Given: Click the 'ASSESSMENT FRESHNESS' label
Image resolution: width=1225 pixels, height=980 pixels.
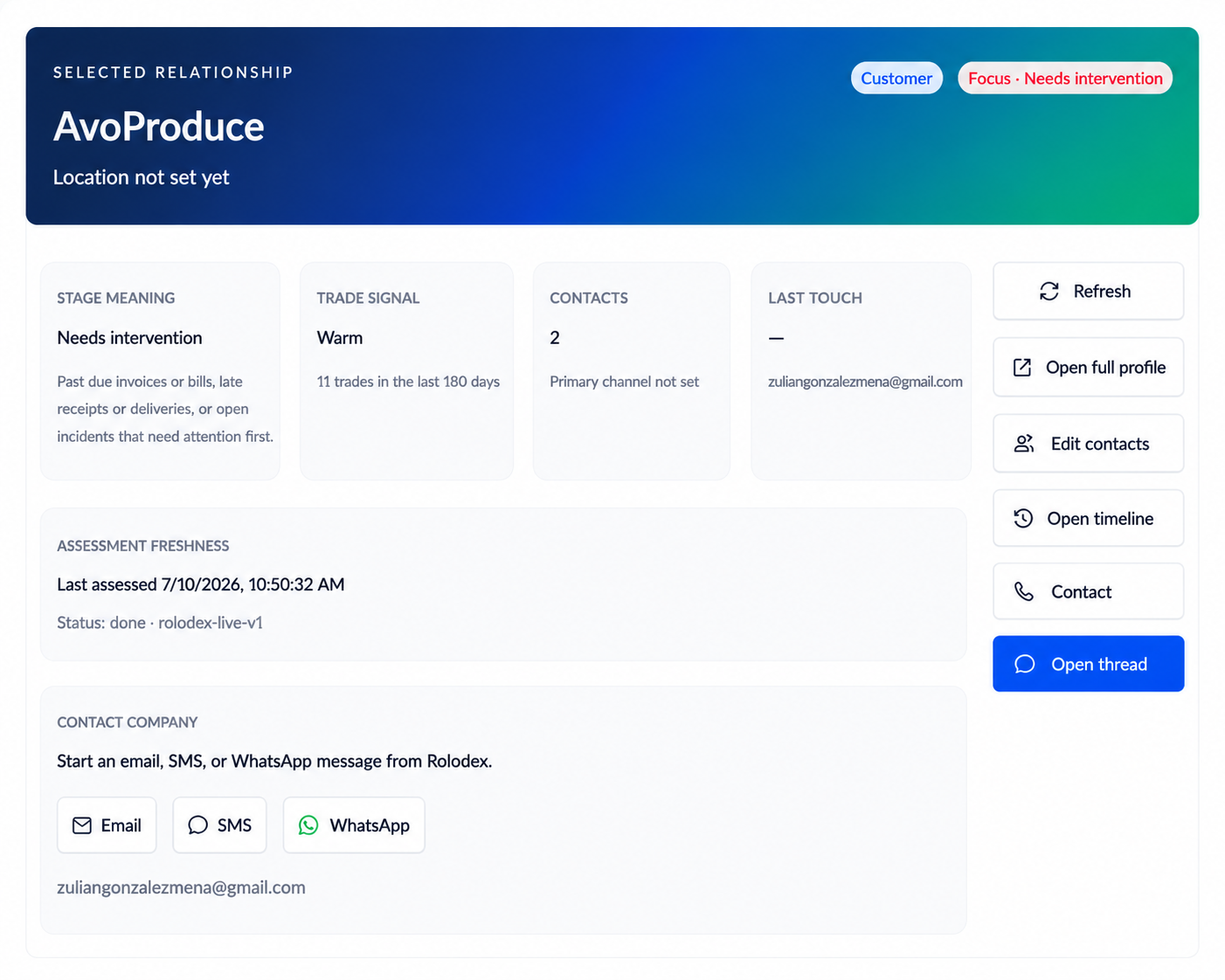Looking at the screenshot, I should click(143, 546).
